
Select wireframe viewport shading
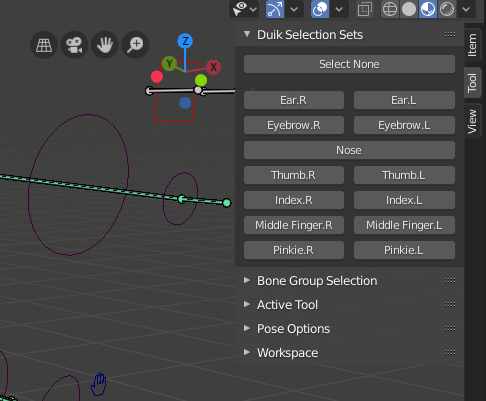coord(390,9)
